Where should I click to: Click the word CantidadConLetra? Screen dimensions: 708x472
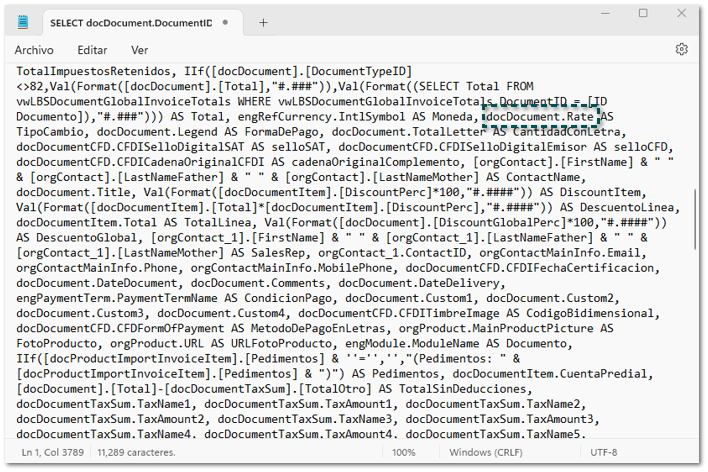click(566, 132)
